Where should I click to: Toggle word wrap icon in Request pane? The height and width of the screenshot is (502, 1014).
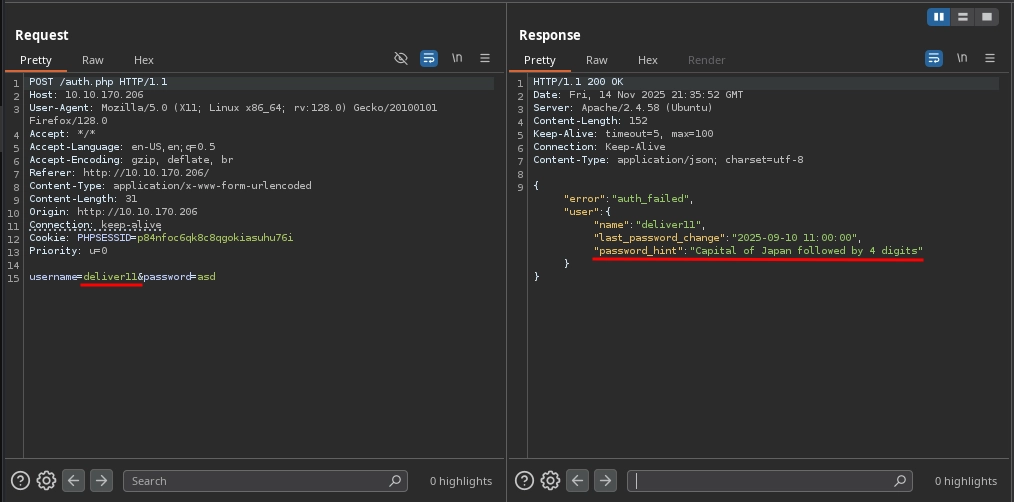(x=429, y=58)
